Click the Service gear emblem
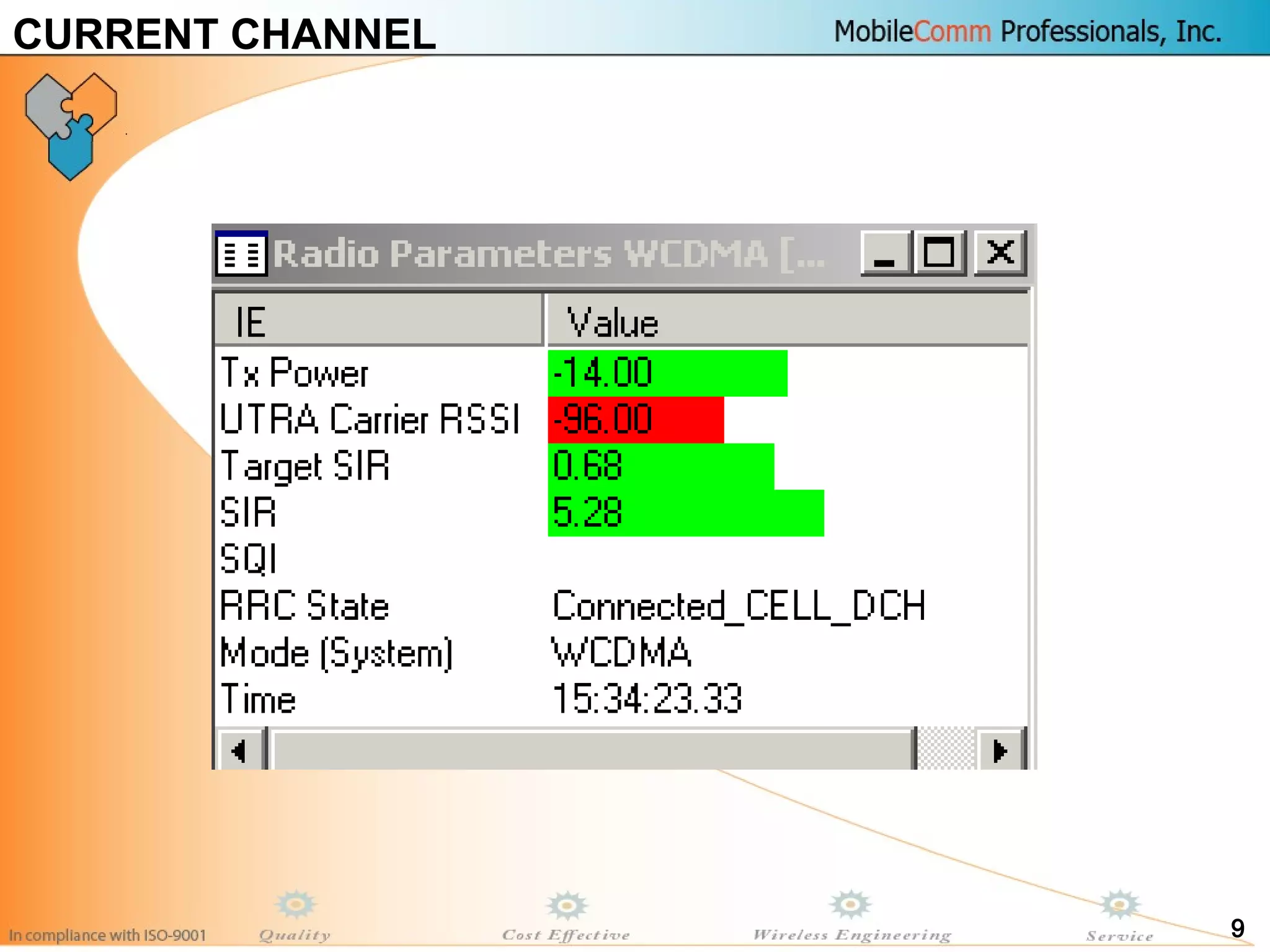The image size is (1270, 952). coord(1119,906)
